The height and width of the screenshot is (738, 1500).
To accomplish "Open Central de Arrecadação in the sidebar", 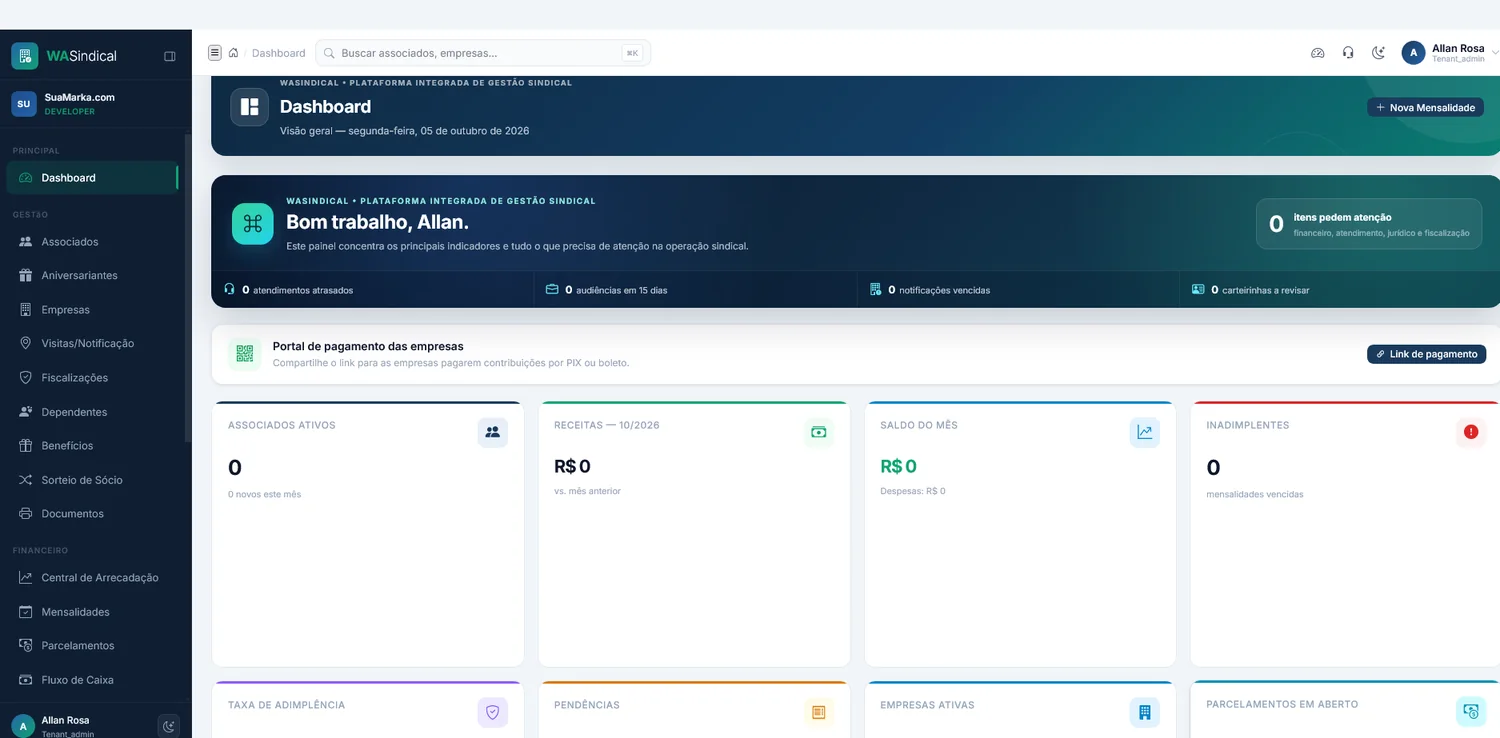I will point(92,578).
